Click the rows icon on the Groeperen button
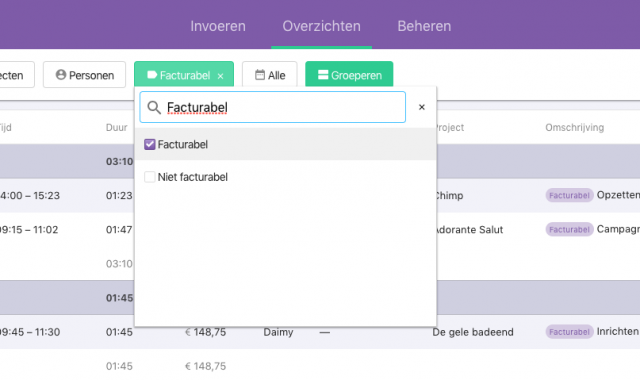 click(x=323, y=75)
